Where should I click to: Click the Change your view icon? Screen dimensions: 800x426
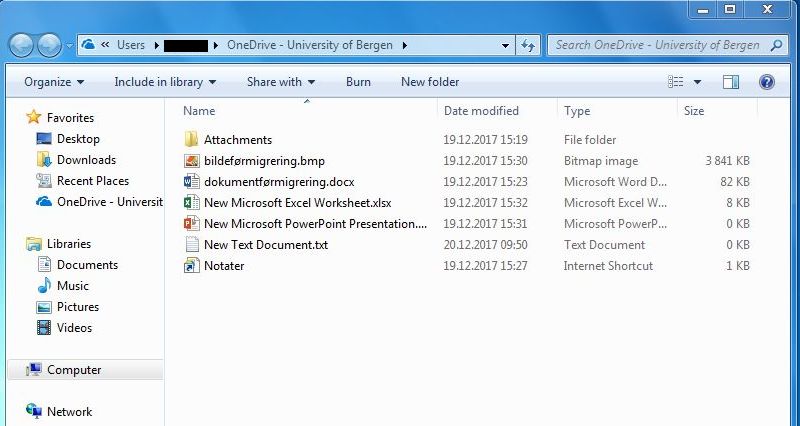pyautogui.click(x=676, y=82)
